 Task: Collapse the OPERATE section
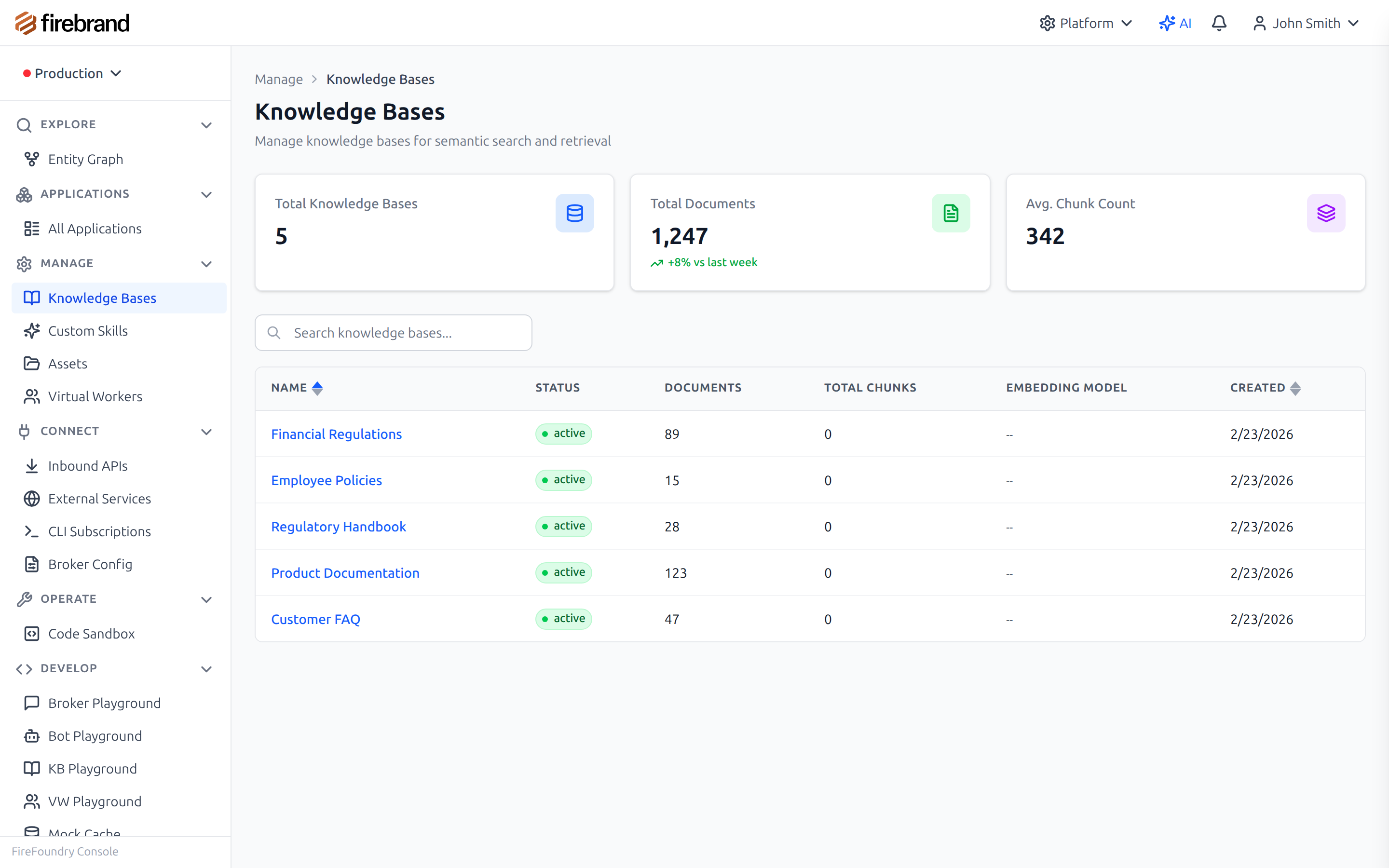206,599
